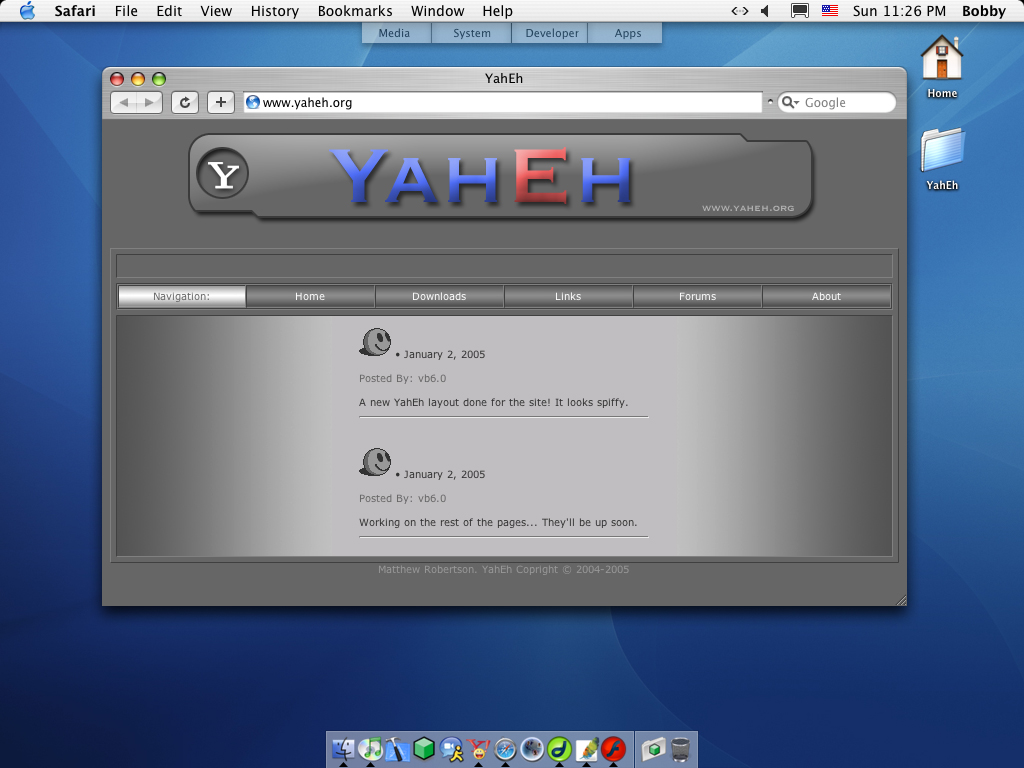Click 'Posted By: vb6.0' under the first post date

402,378
